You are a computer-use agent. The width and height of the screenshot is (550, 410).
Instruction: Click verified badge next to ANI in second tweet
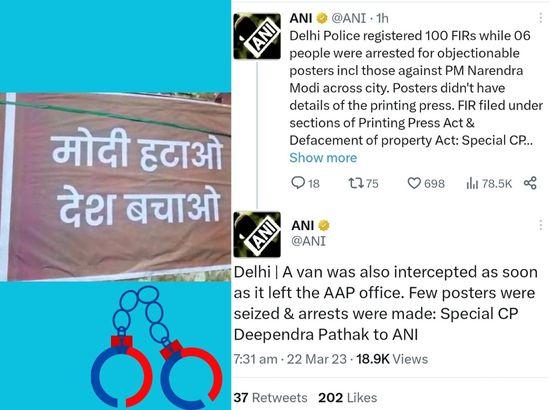click(x=324, y=226)
